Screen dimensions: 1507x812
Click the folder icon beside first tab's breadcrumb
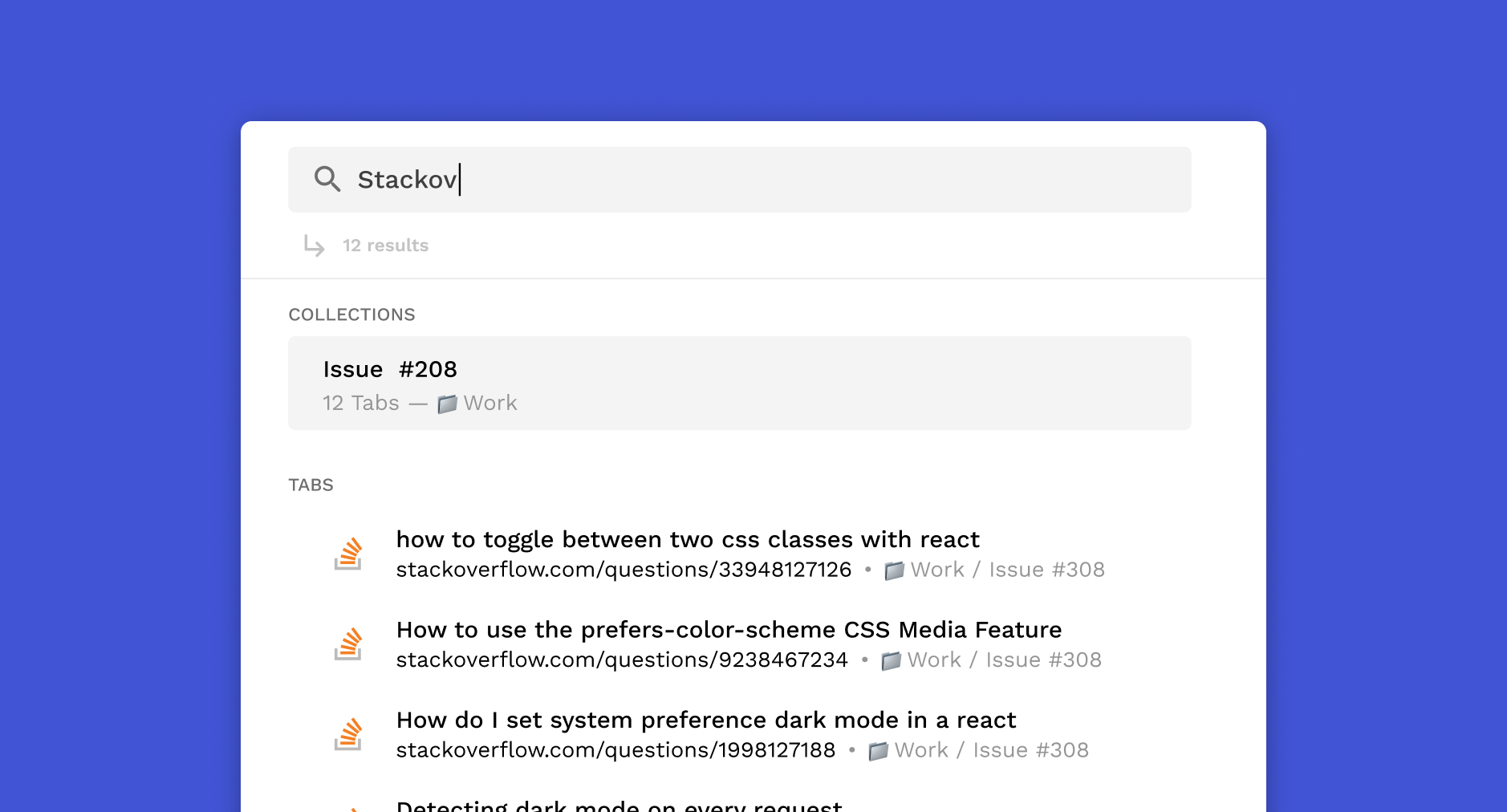pyautogui.click(x=893, y=570)
